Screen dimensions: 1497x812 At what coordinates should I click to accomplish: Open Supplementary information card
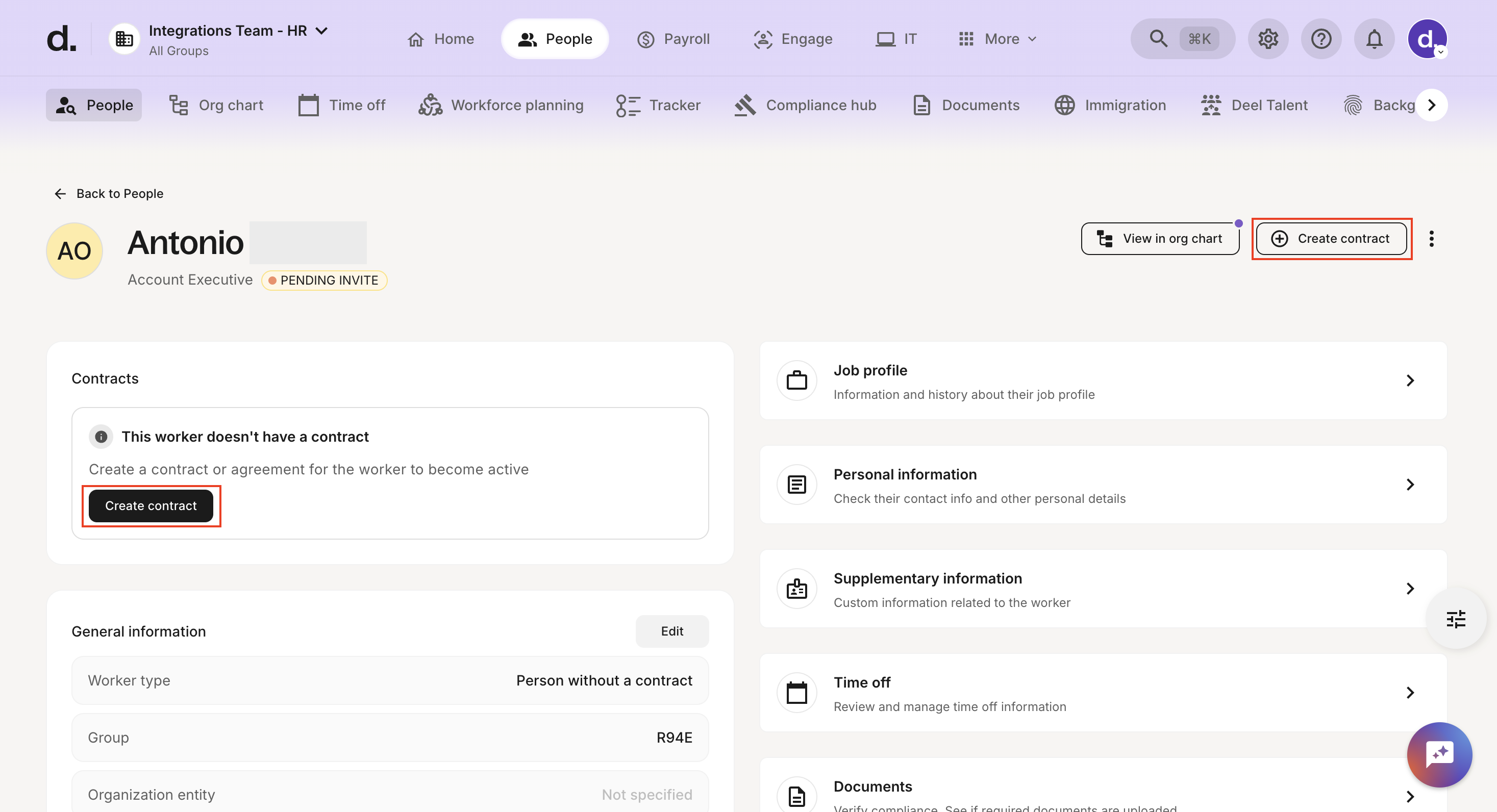(1103, 589)
